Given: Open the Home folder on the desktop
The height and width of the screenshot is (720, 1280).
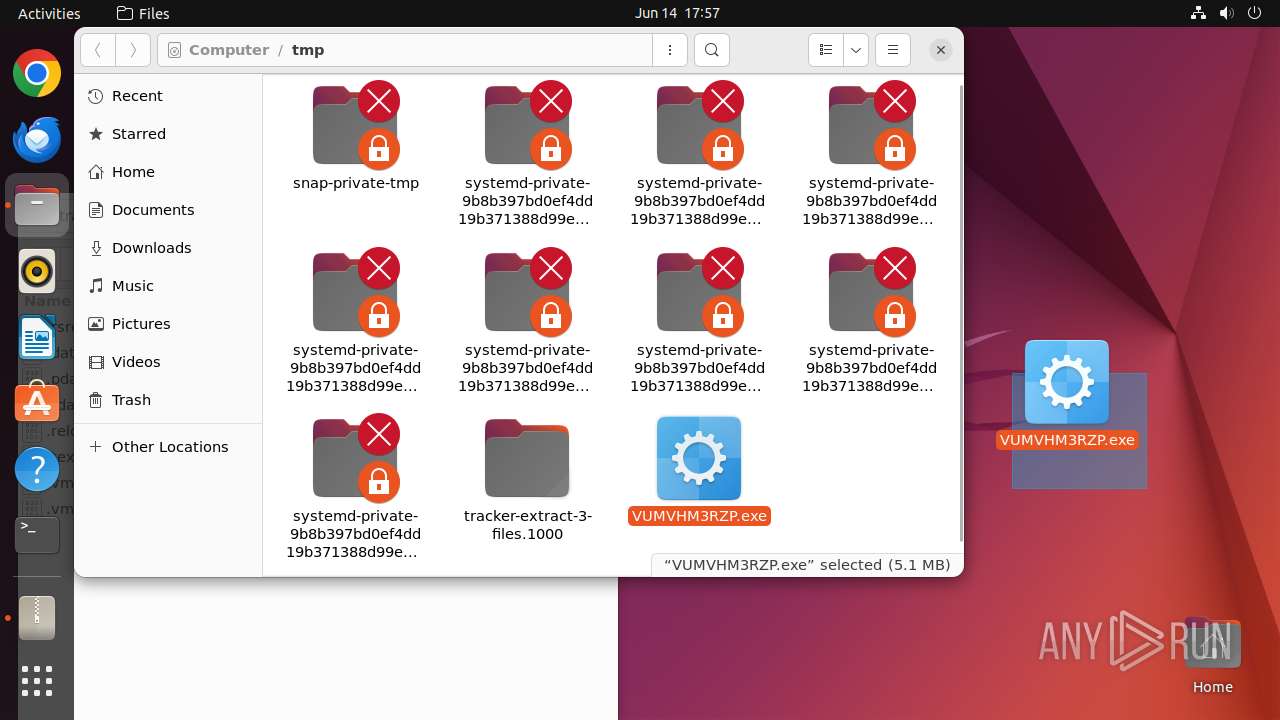Looking at the screenshot, I should 1212,657.
